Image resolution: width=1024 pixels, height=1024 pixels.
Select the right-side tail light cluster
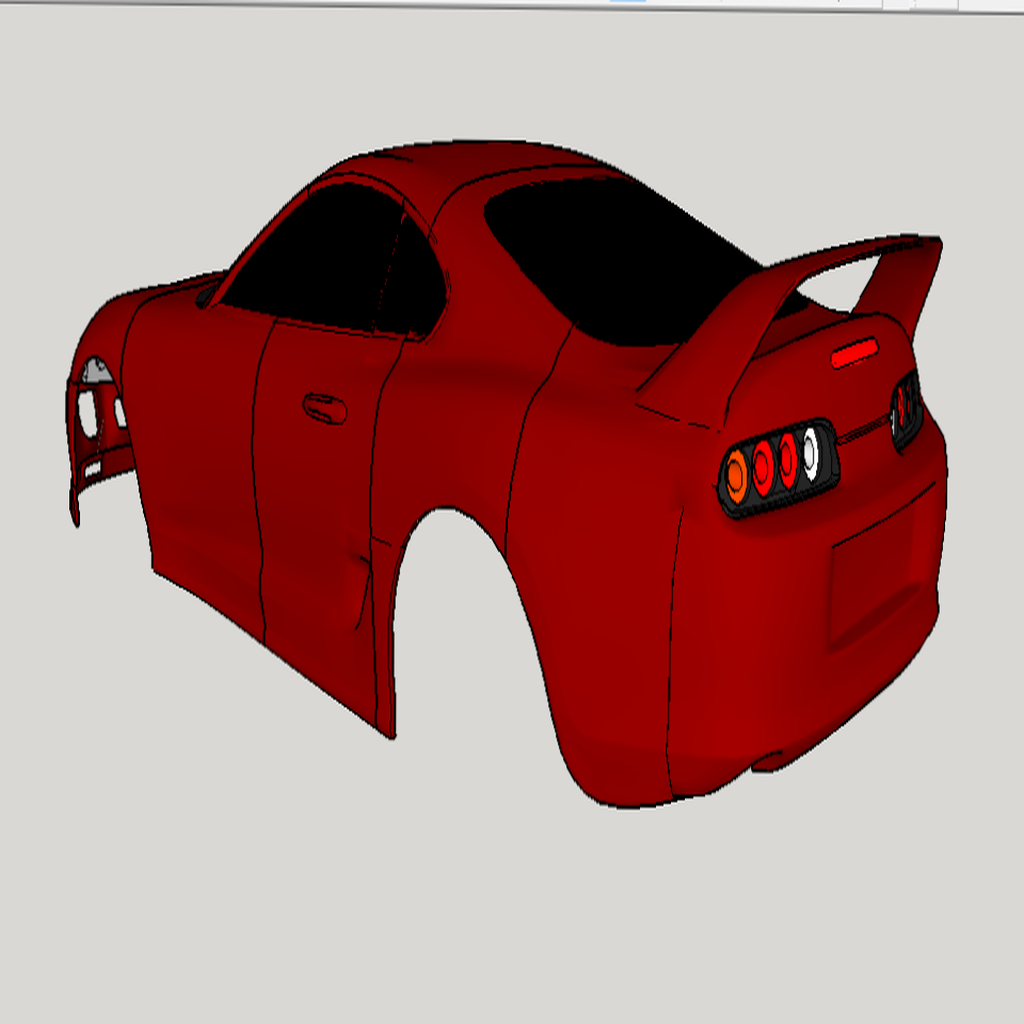click(x=906, y=408)
